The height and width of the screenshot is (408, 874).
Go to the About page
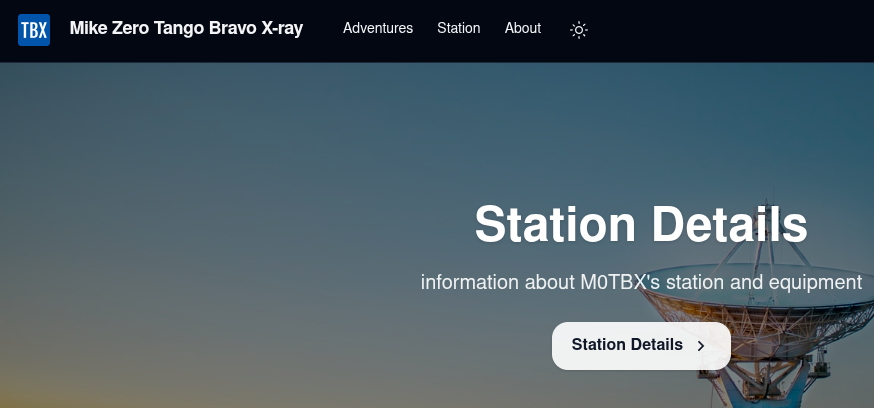point(523,28)
